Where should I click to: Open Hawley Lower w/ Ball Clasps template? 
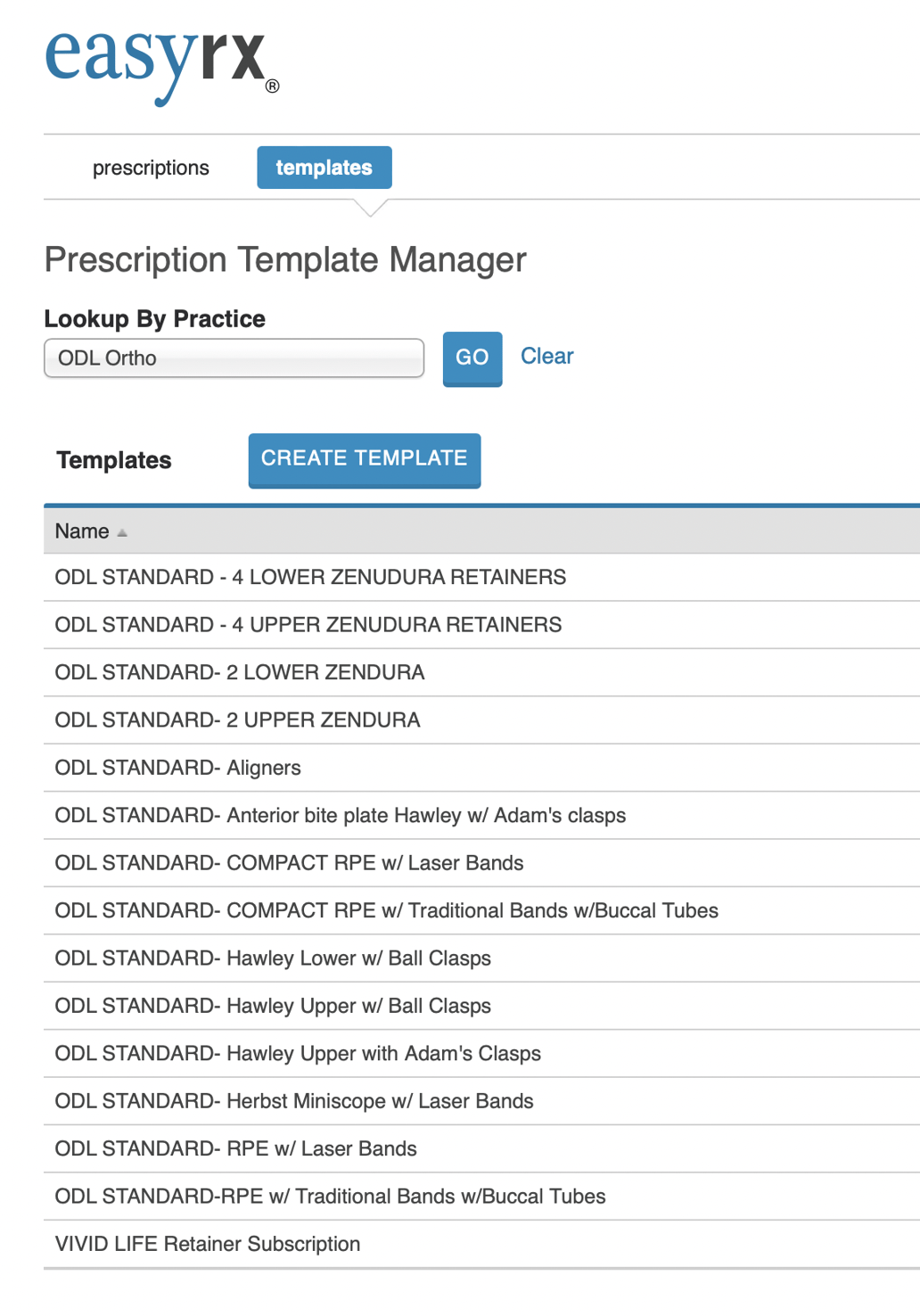[273, 958]
